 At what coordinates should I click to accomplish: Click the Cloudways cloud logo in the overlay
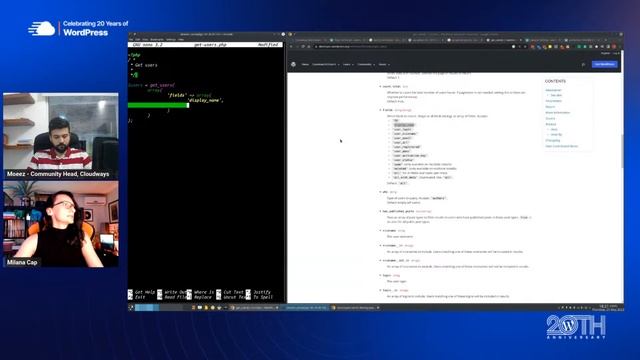42,29
